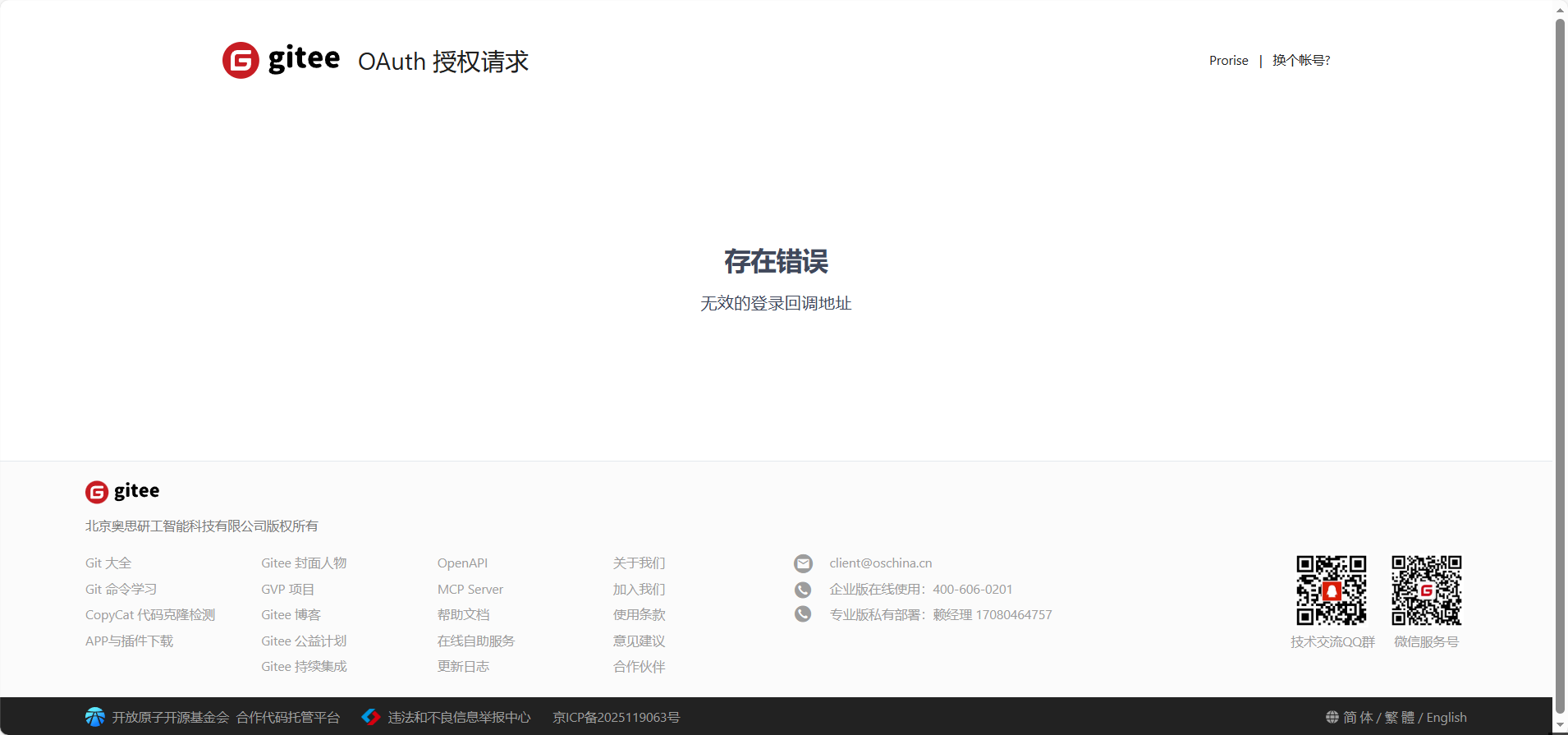Click the footer Gitee logo

pyautogui.click(x=122, y=491)
